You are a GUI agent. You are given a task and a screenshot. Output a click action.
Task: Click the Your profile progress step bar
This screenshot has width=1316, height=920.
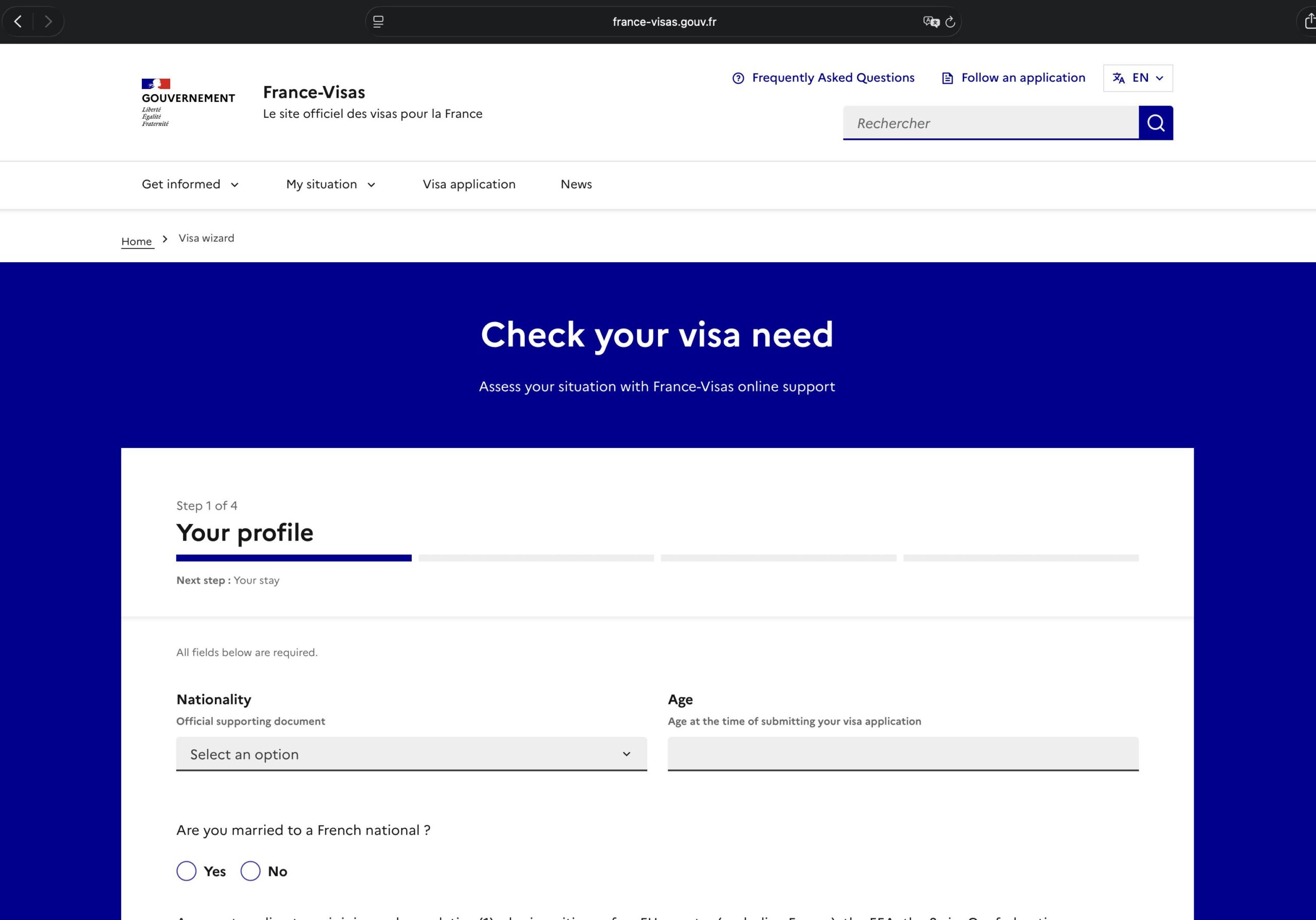click(x=294, y=558)
